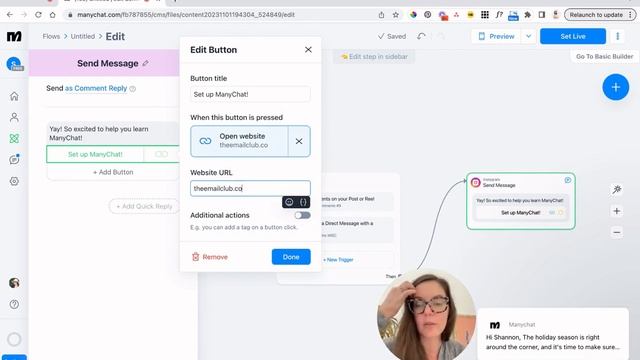Click the Preview button

click(x=496, y=36)
